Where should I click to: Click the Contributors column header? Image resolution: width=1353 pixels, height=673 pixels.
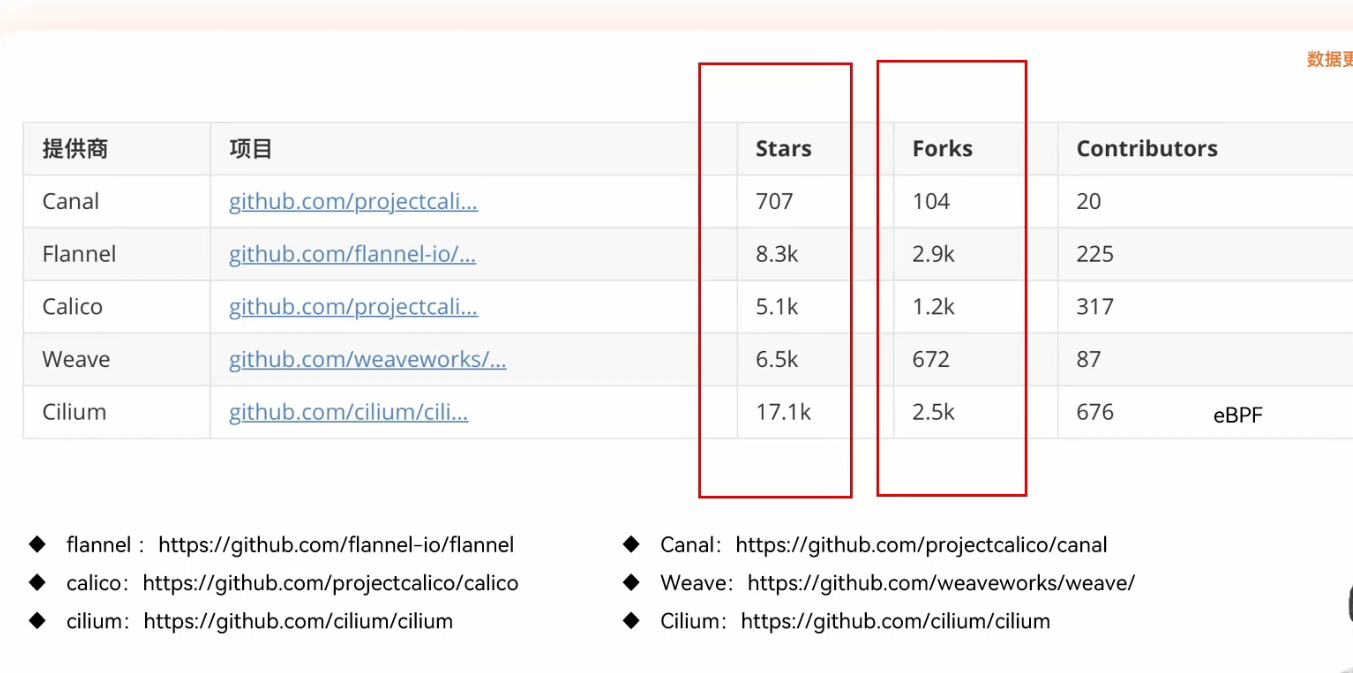1147,149
